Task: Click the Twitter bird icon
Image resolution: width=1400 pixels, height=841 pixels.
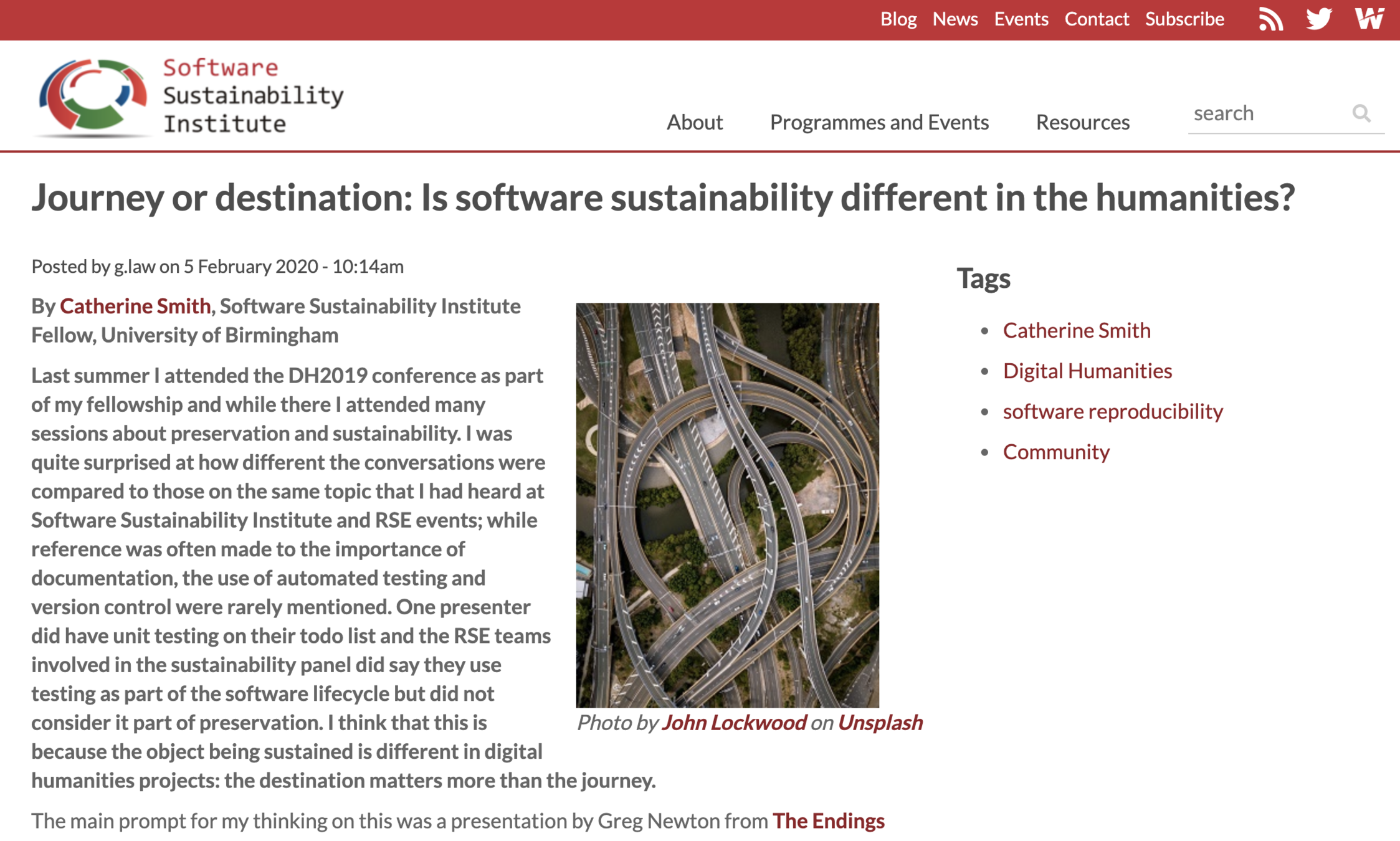Action: pos(1319,19)
